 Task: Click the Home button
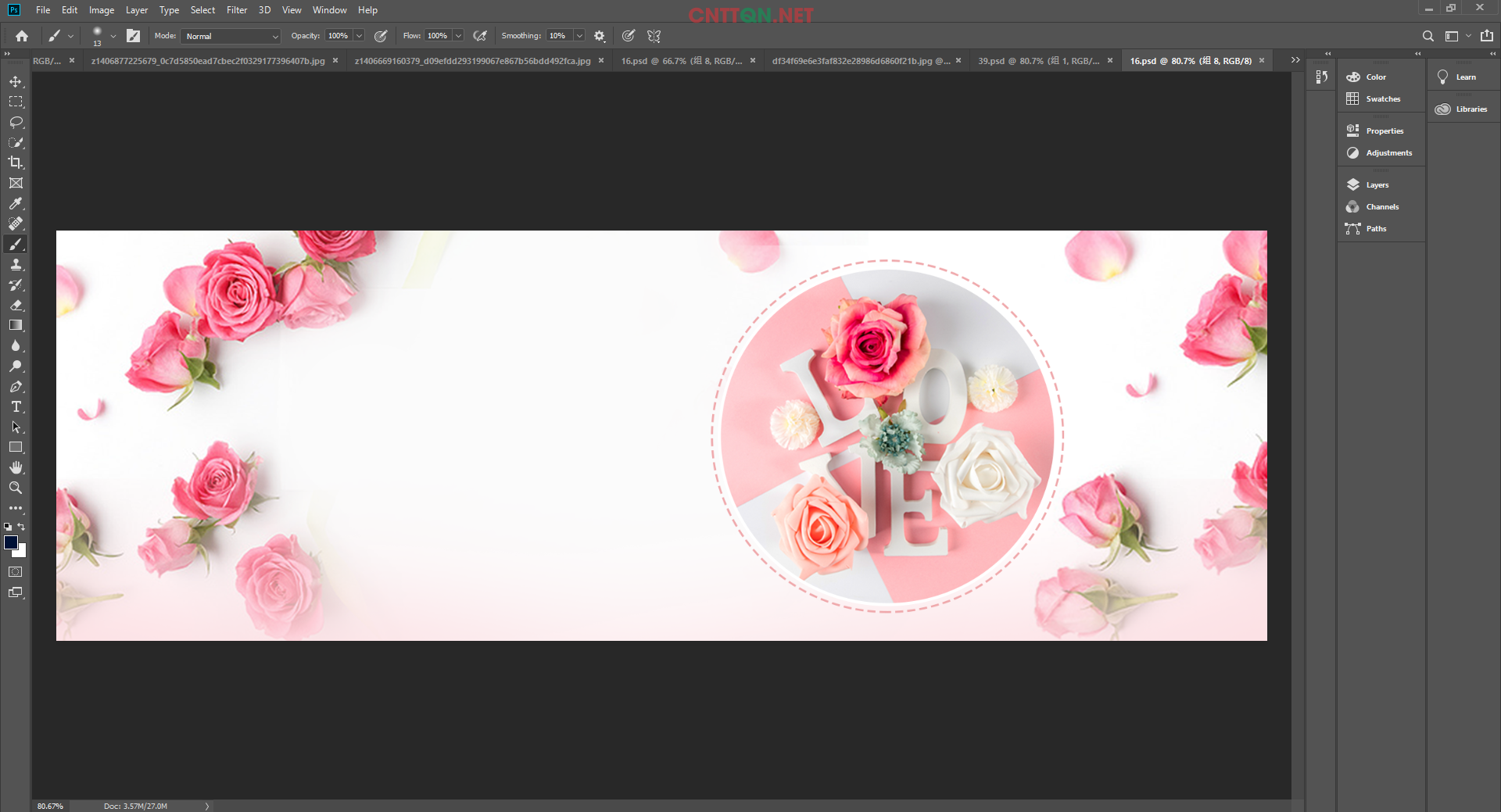22,36
